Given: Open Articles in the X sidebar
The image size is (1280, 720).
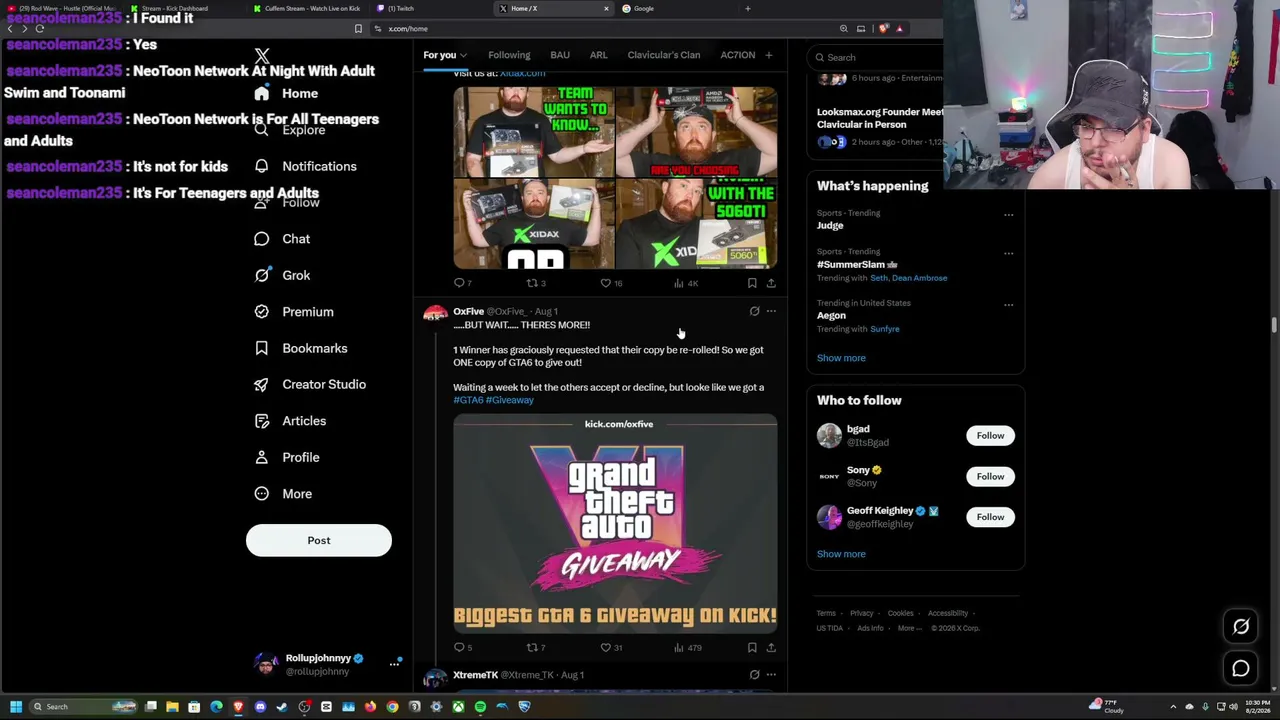Looking at the screenshot, I should pyautogui.click(x=290, y=421).
